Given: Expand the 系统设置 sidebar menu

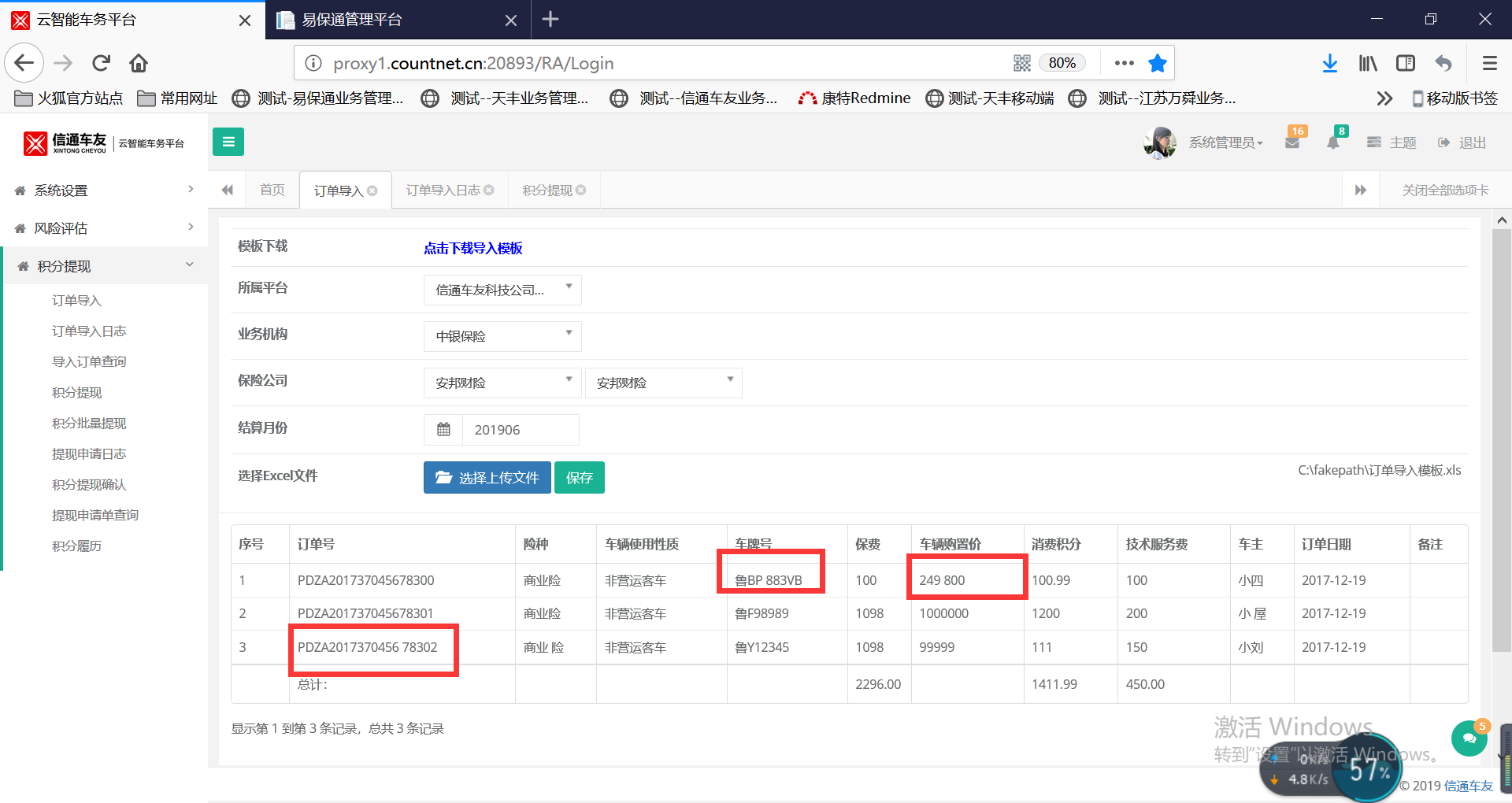Looking at the screenshot, I should click(102, 191).
